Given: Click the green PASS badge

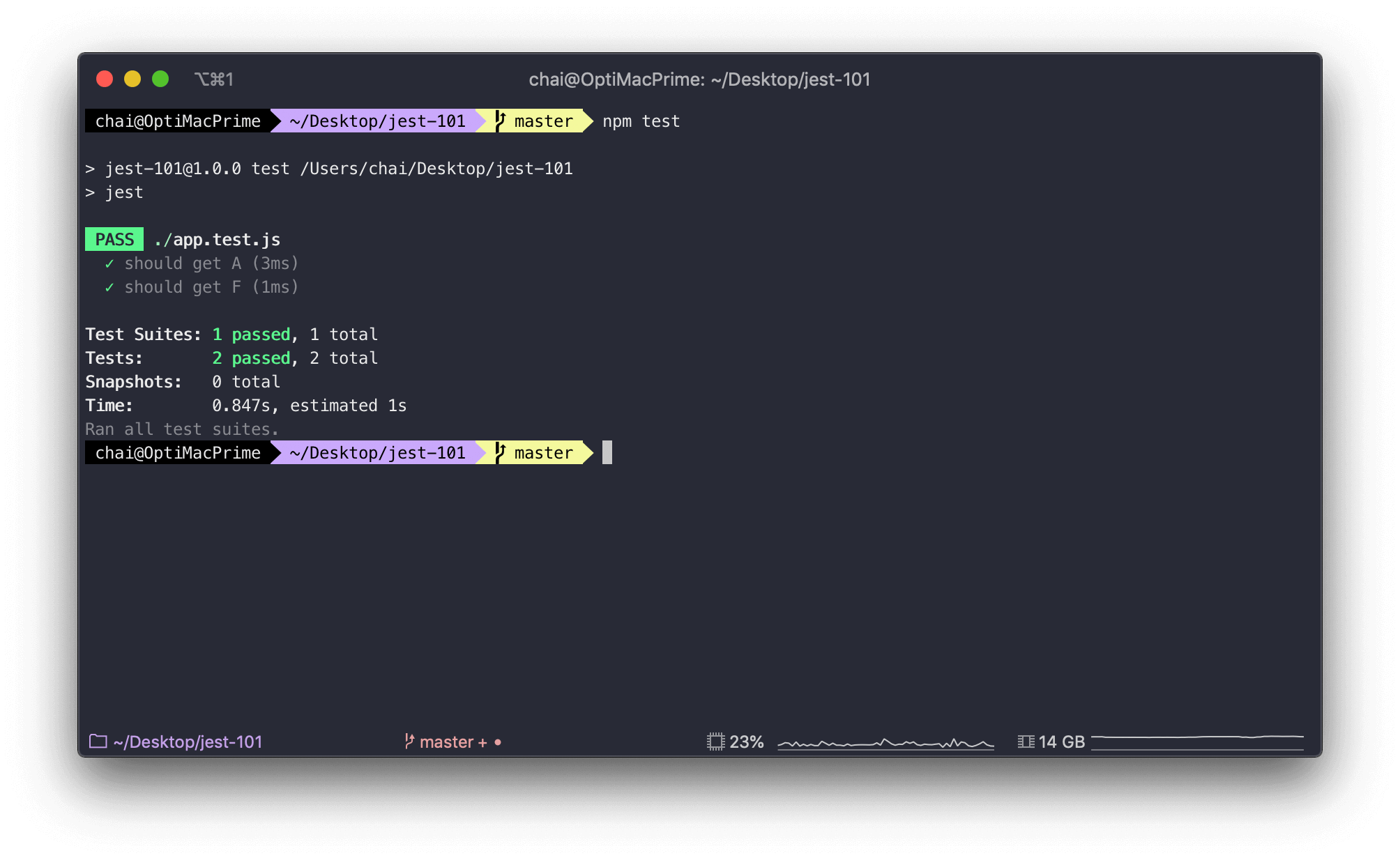Looking at the screenshot, I should point(114,239).
